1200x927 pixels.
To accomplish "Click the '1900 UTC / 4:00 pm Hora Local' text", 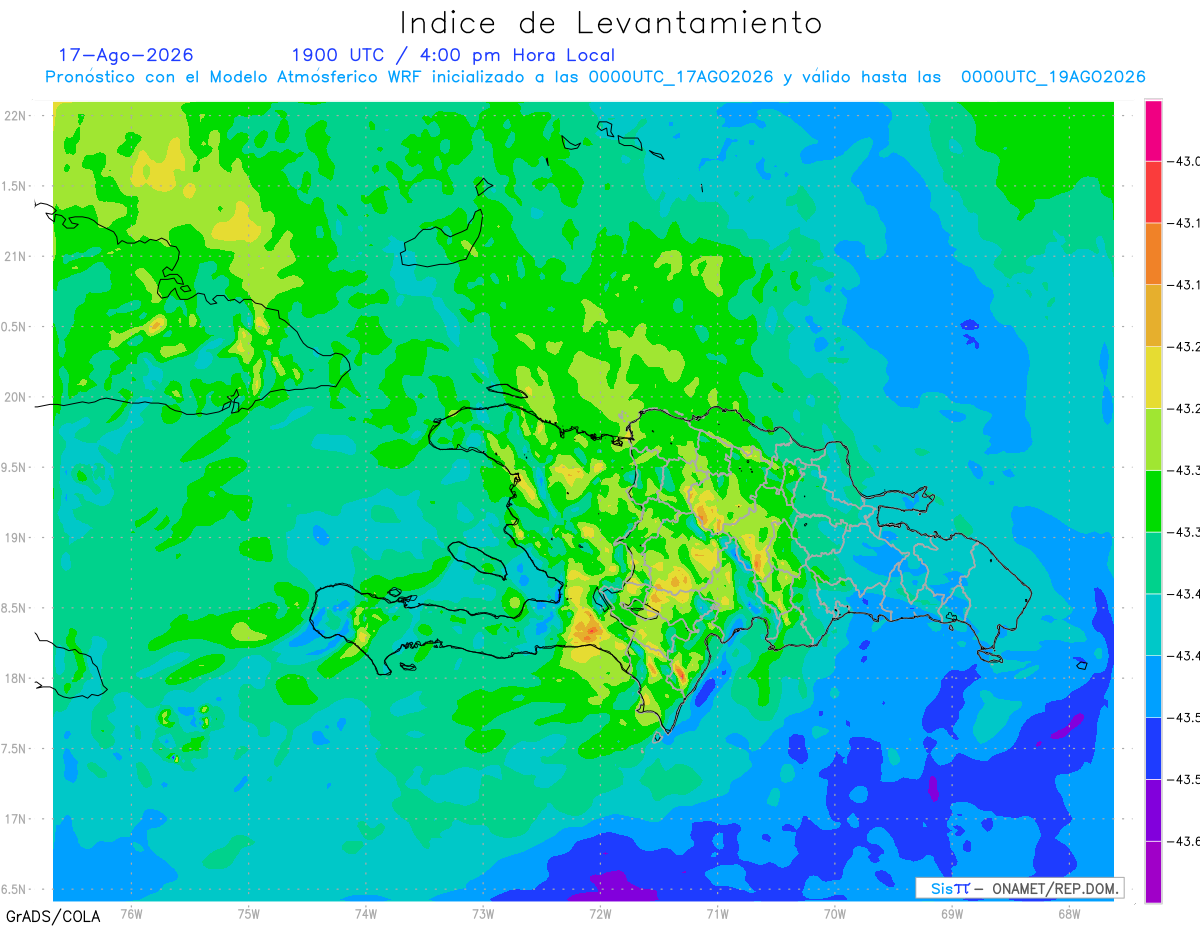I will tap(453, 55).
